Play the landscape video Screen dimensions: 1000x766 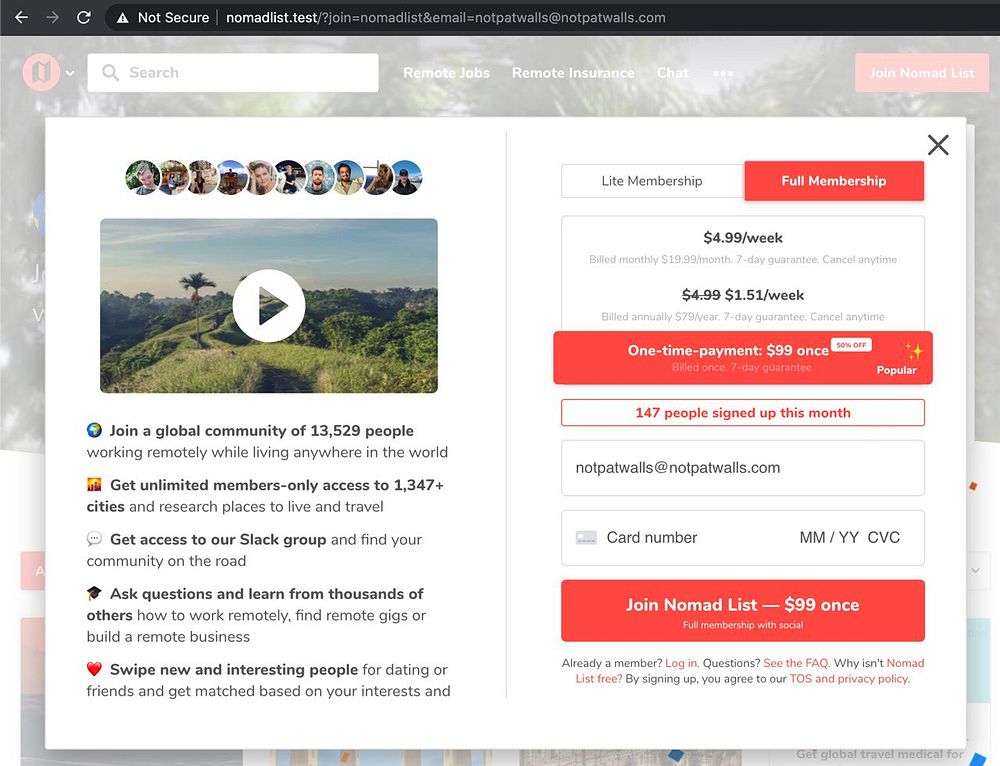(268, 306)
